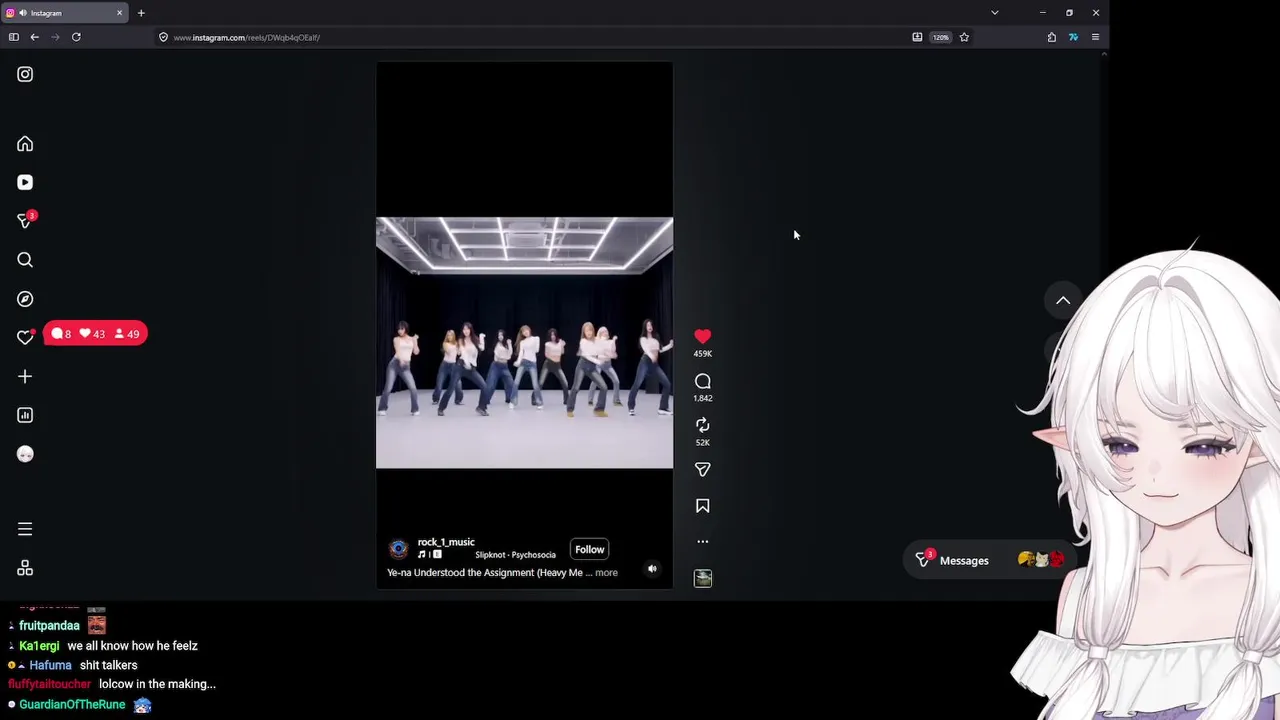Expand caption with more link
The image size is (1280, 720).
pyautogui.click(x=606, y=573)
